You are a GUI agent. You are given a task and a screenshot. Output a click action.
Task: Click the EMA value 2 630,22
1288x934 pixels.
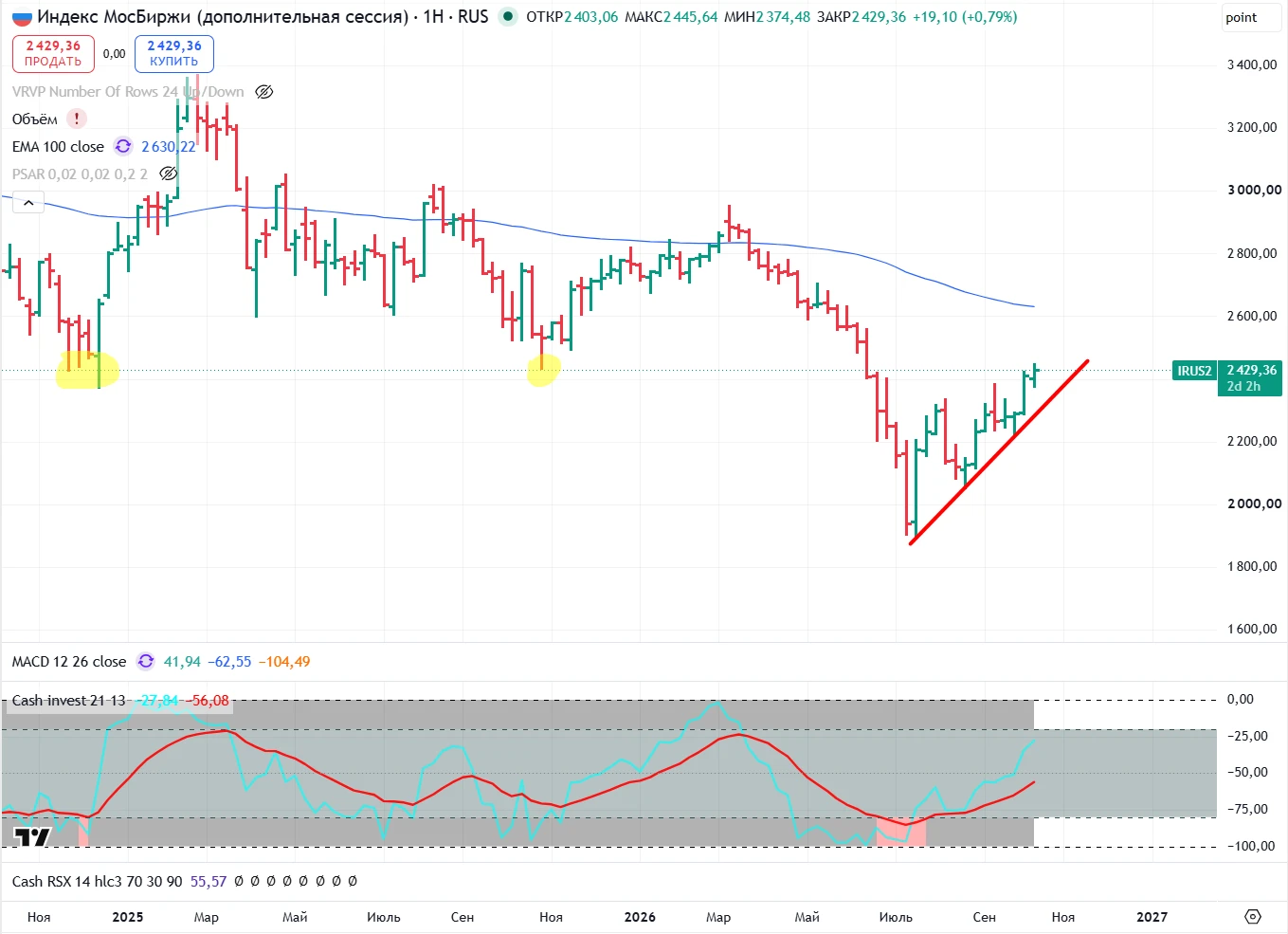(x=169, y=146)
